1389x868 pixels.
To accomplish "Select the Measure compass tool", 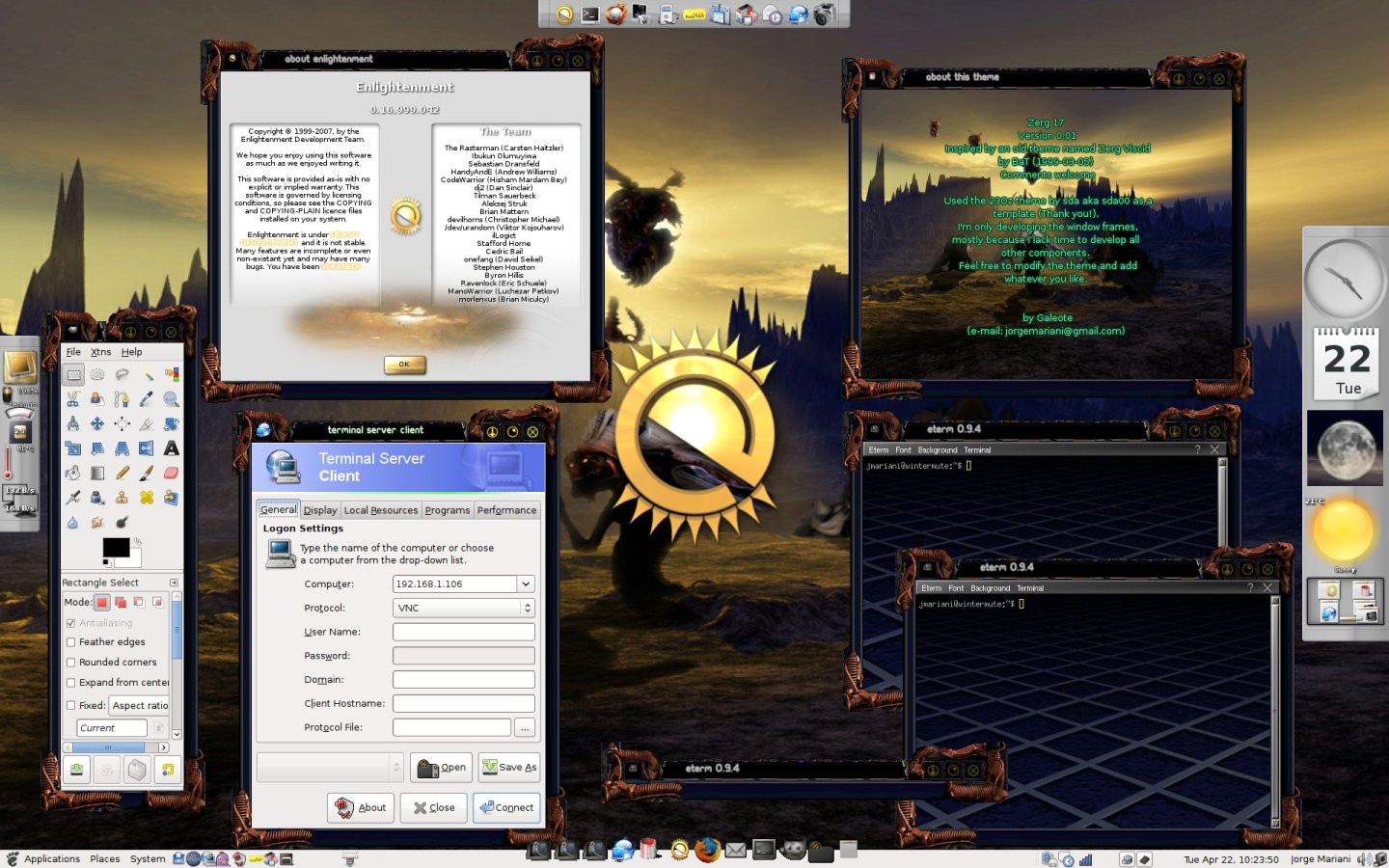I will click(73, 423).
